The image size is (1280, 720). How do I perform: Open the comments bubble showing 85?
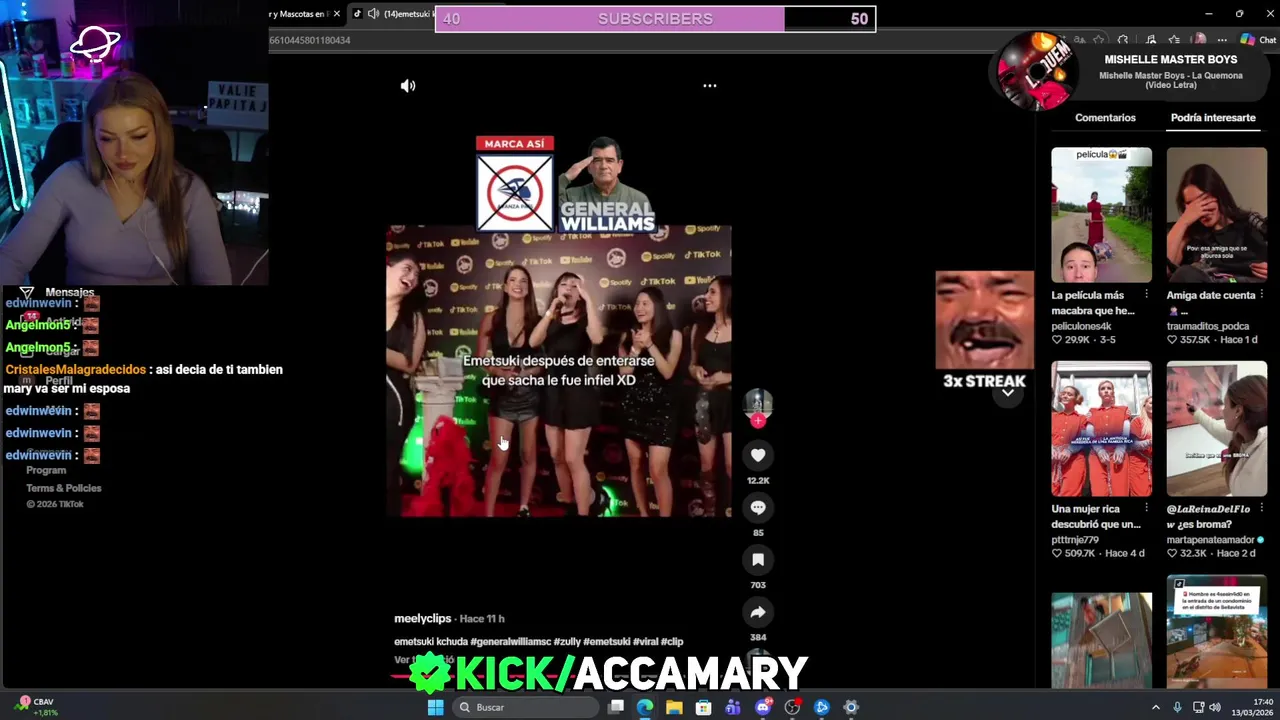pos(758,508)
